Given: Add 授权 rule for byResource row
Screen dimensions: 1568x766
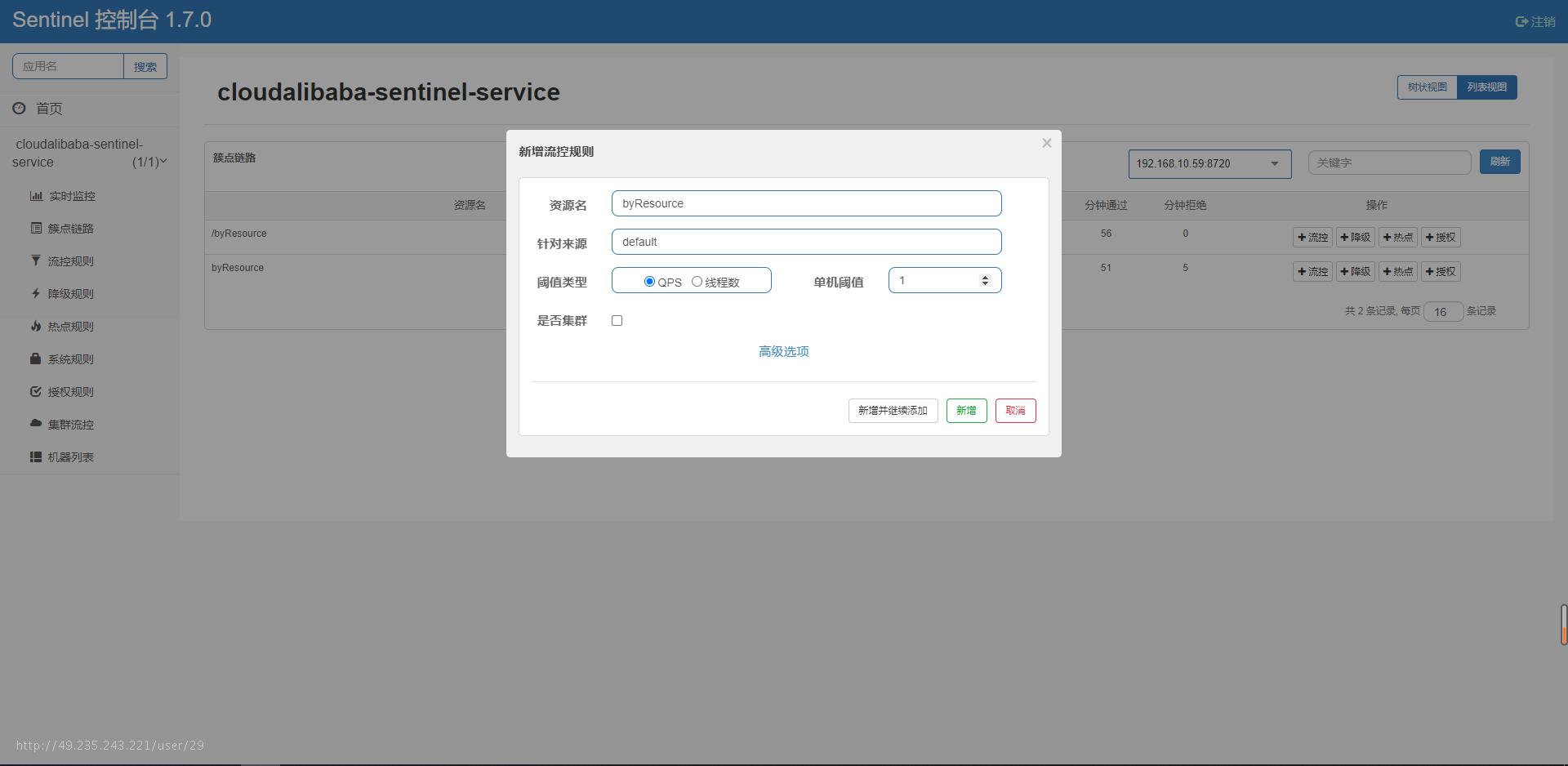Looking at the screenshot, I should [1441, 272].
